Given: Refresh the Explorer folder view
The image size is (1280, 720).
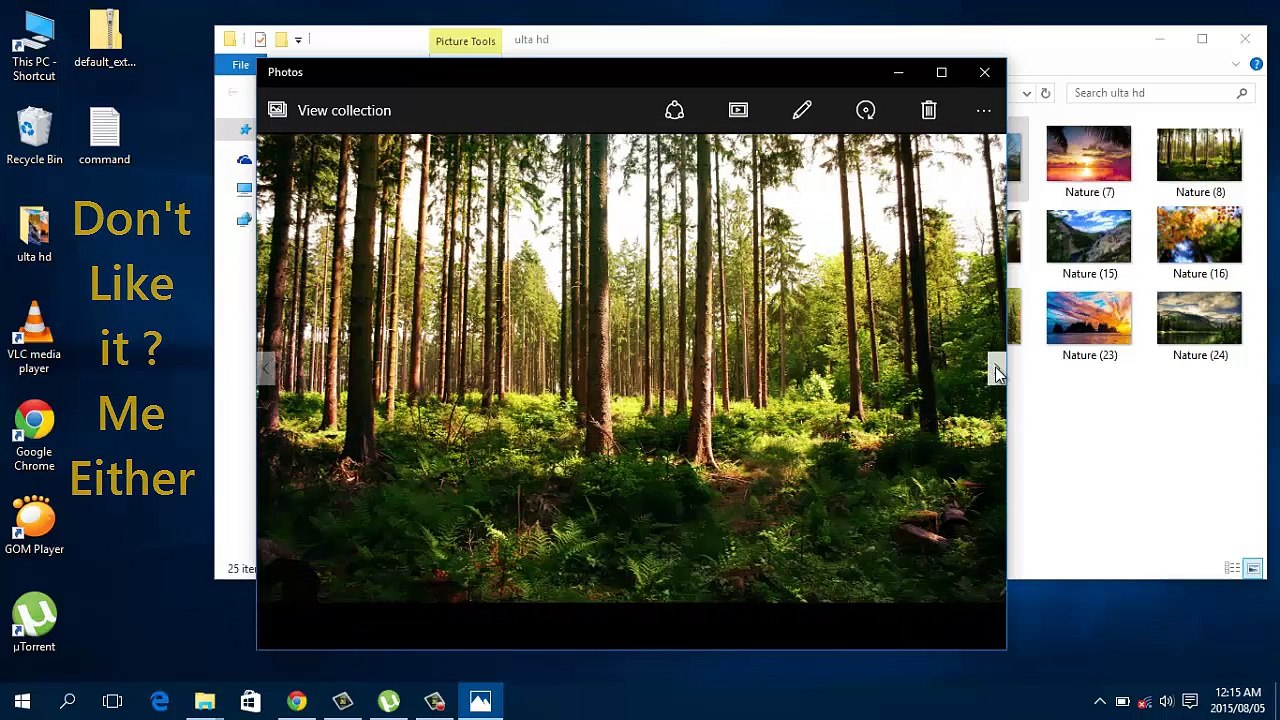Looking at the screenshot, I should pos(1045,93).
